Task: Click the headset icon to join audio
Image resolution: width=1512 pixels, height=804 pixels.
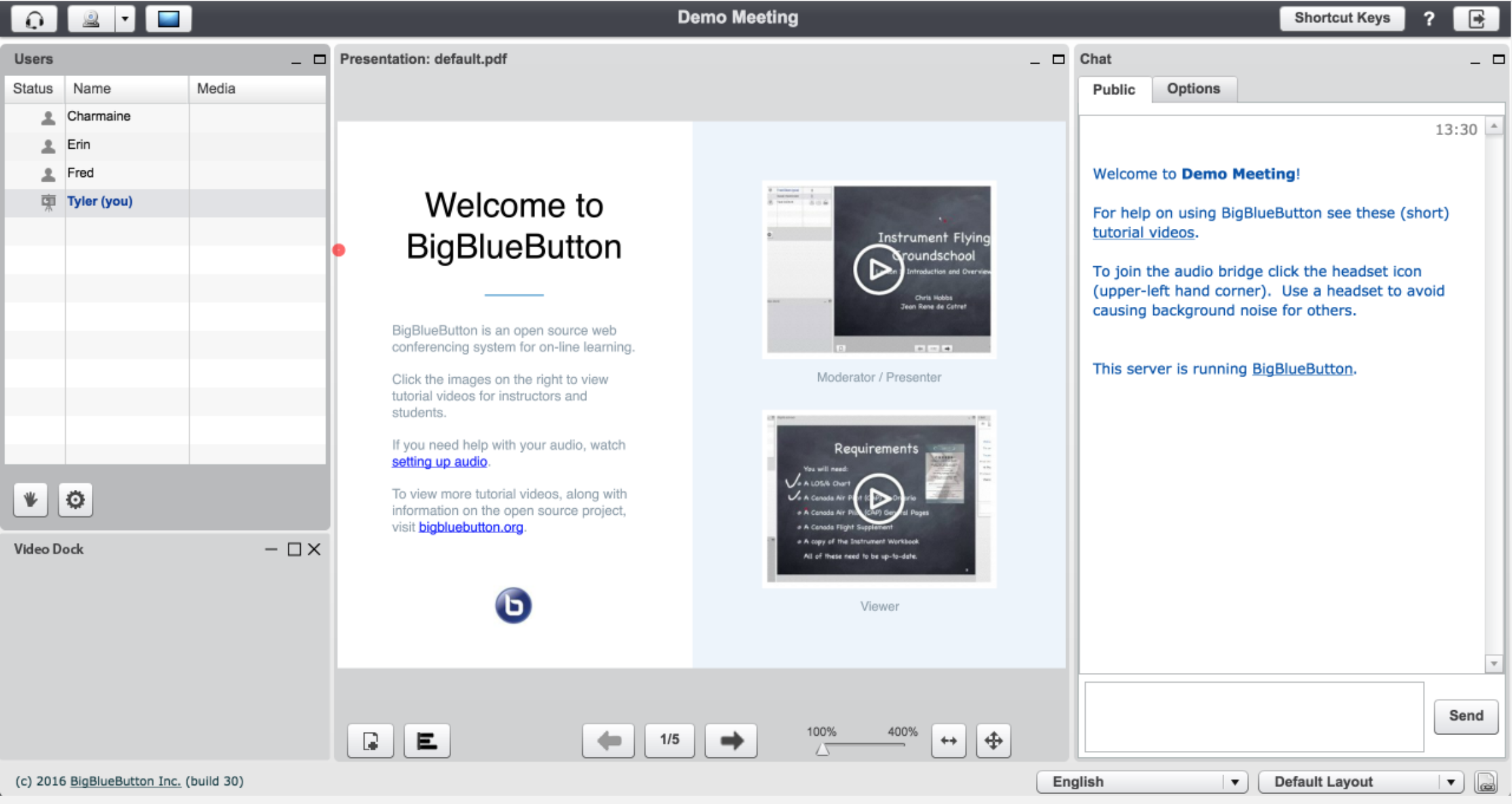Action: point(34,19)
